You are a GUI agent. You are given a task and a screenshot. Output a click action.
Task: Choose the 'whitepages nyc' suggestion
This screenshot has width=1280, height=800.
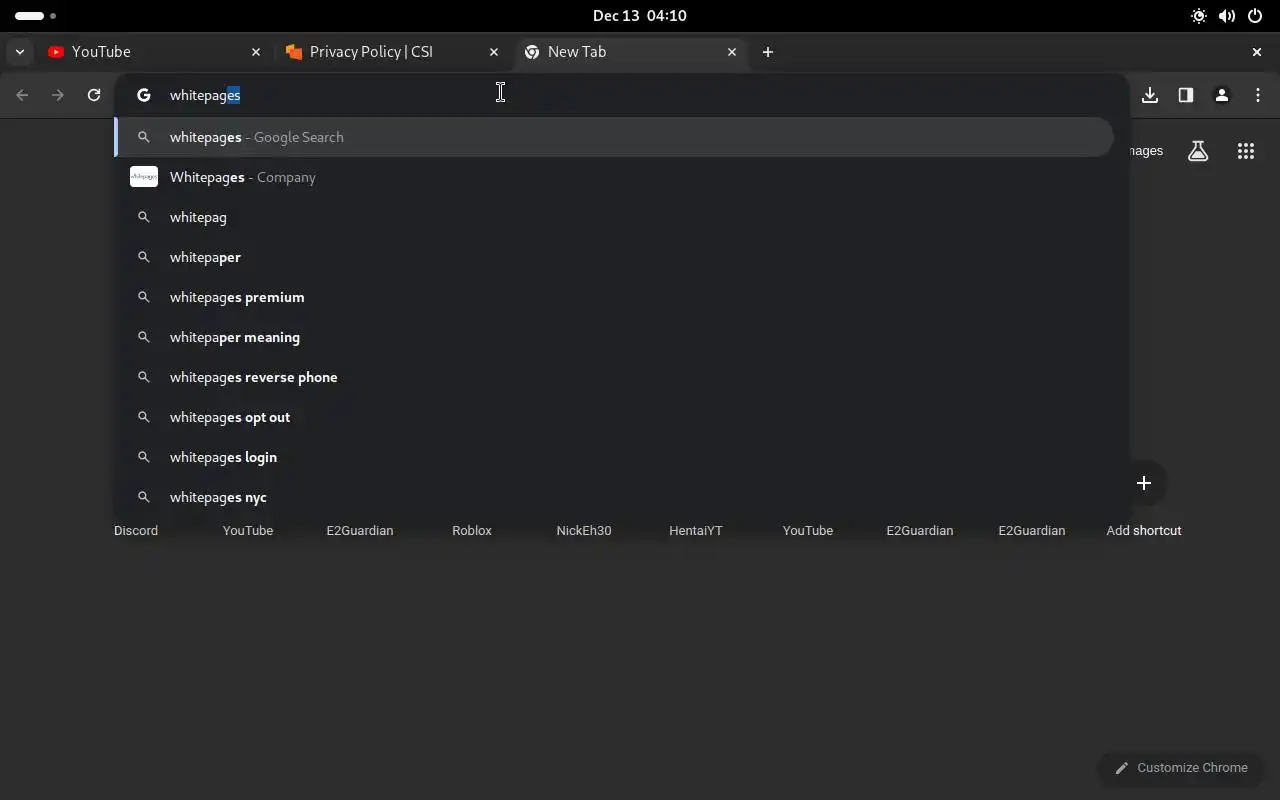pos(614,497)
